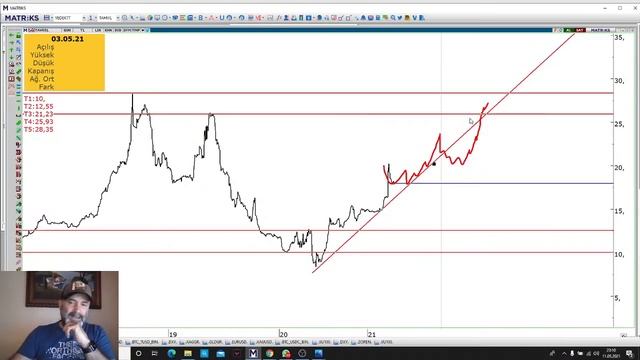The width and height of the screenshot is (640, 360).
Task: Open the period type dropdown in main toolbar
Action: point(118,18)
